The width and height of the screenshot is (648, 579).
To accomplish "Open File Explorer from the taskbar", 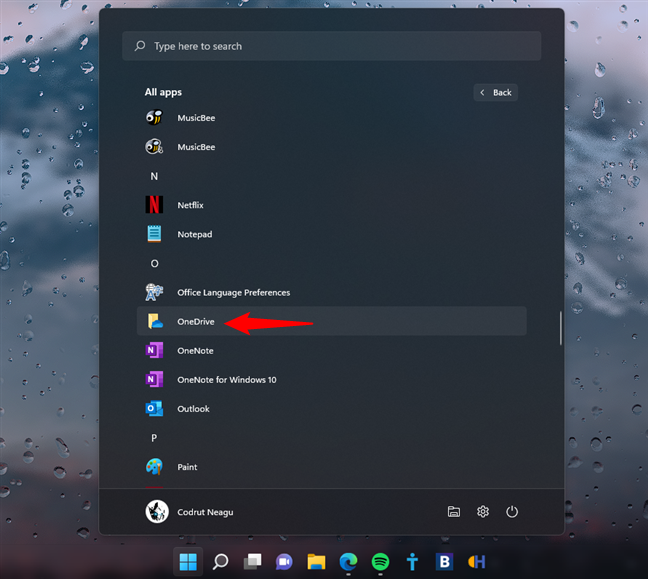I will click(x=316, y=562).
